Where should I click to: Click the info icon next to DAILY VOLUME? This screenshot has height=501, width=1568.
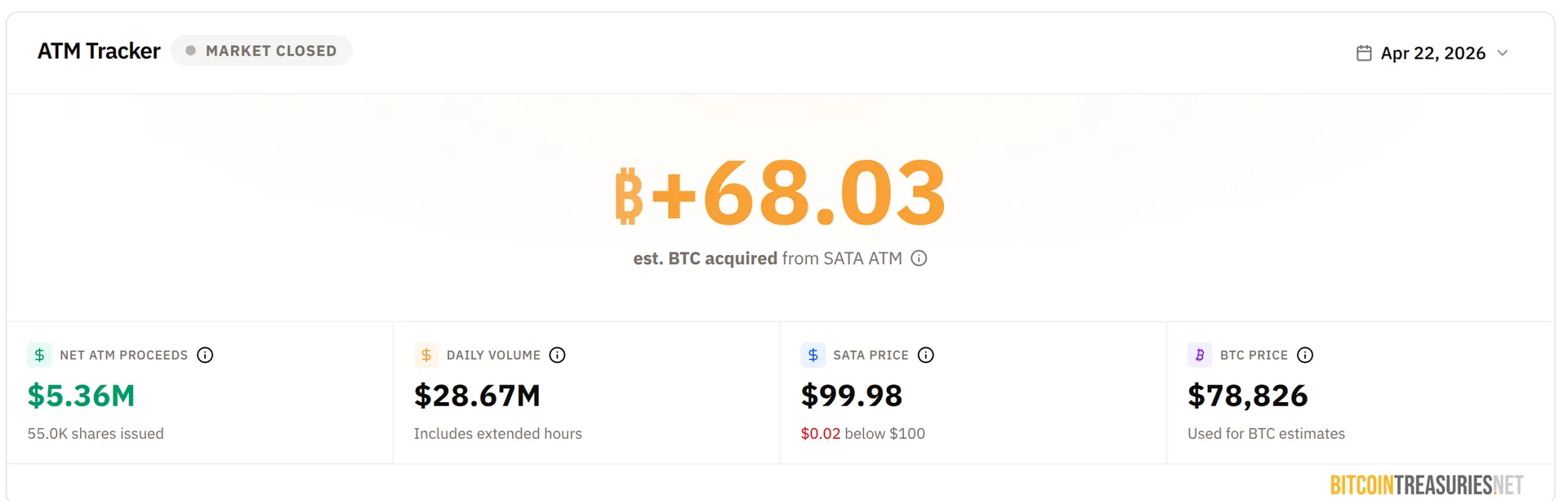click(558, 355)
